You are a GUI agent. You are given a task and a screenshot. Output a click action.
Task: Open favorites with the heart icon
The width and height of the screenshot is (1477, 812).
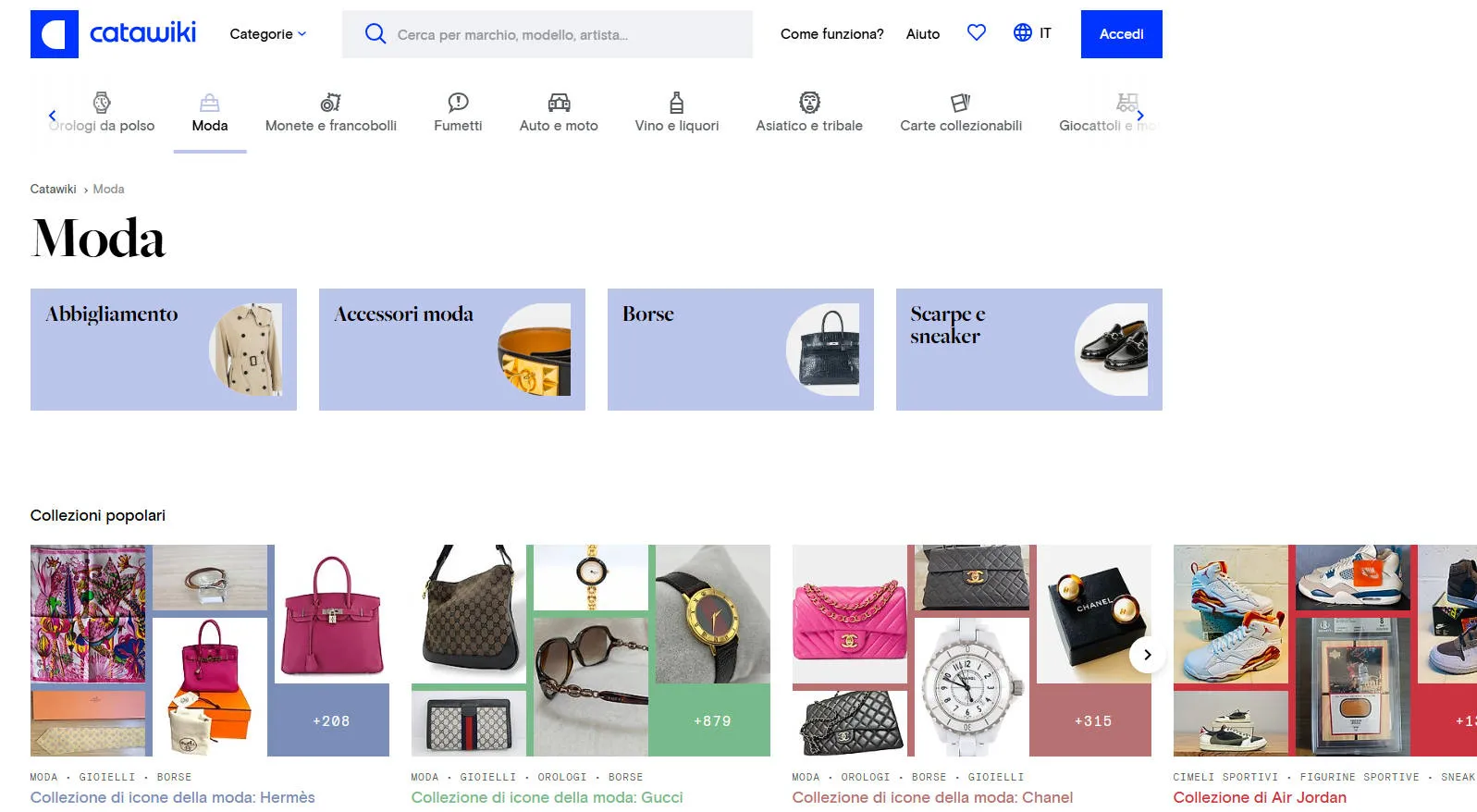tap(976, 33)
